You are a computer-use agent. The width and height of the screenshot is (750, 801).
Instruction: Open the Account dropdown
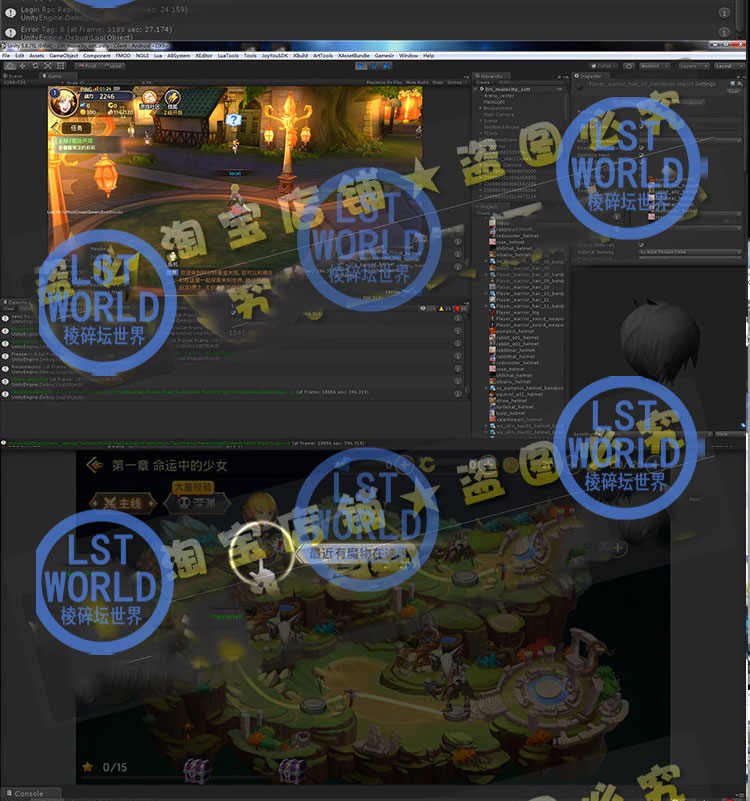654,66
